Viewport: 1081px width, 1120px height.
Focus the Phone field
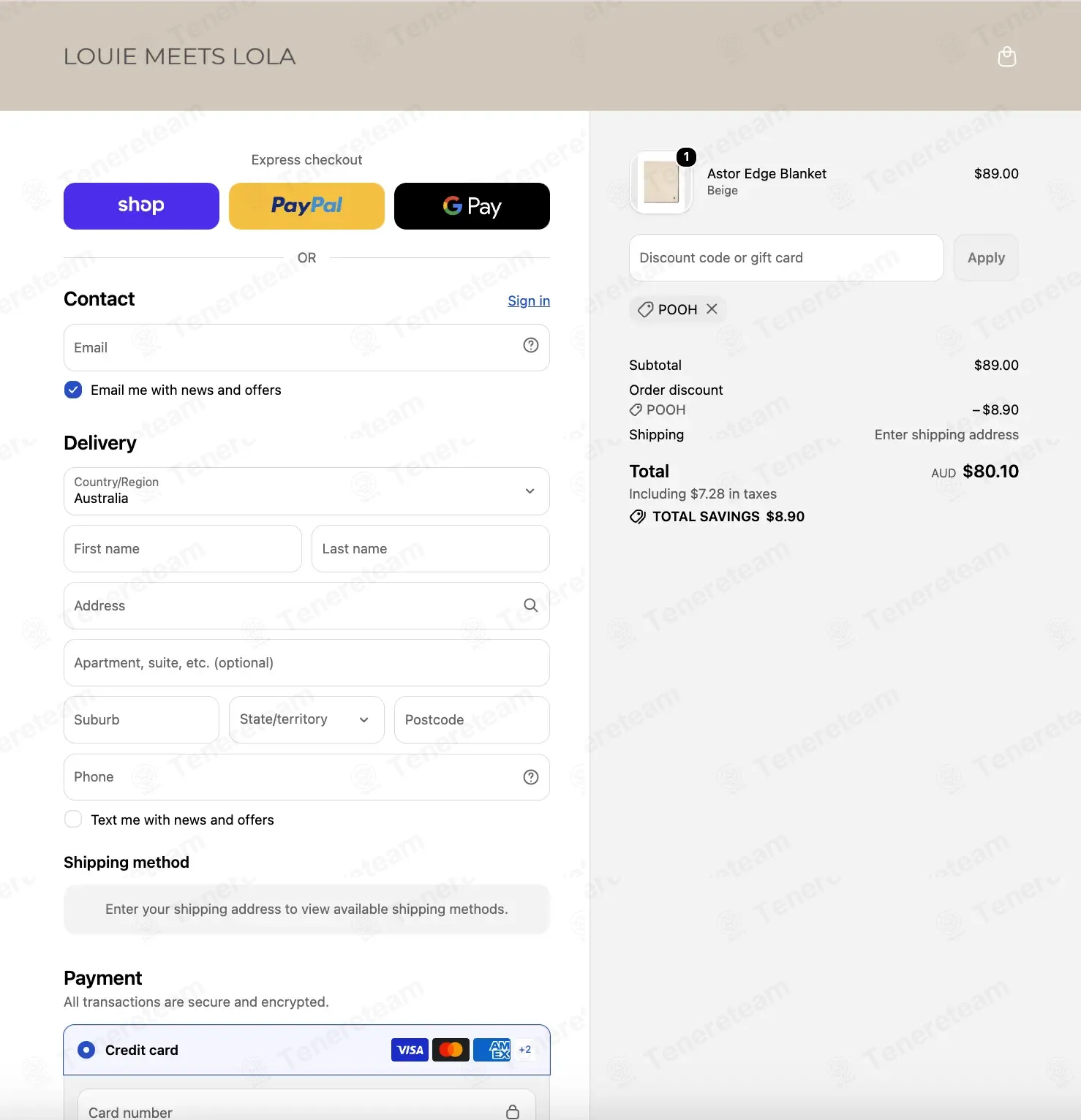tap(306, 777)
